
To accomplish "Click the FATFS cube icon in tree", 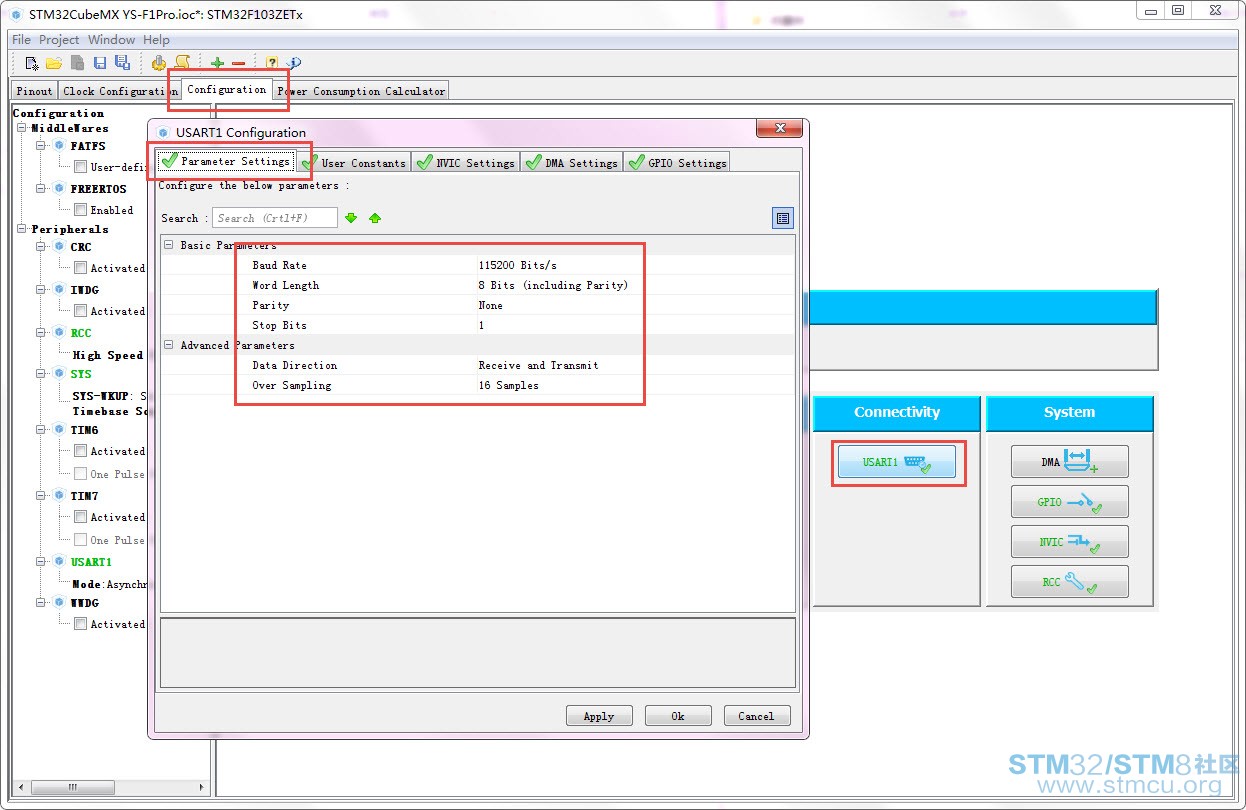I will [59, 146].
